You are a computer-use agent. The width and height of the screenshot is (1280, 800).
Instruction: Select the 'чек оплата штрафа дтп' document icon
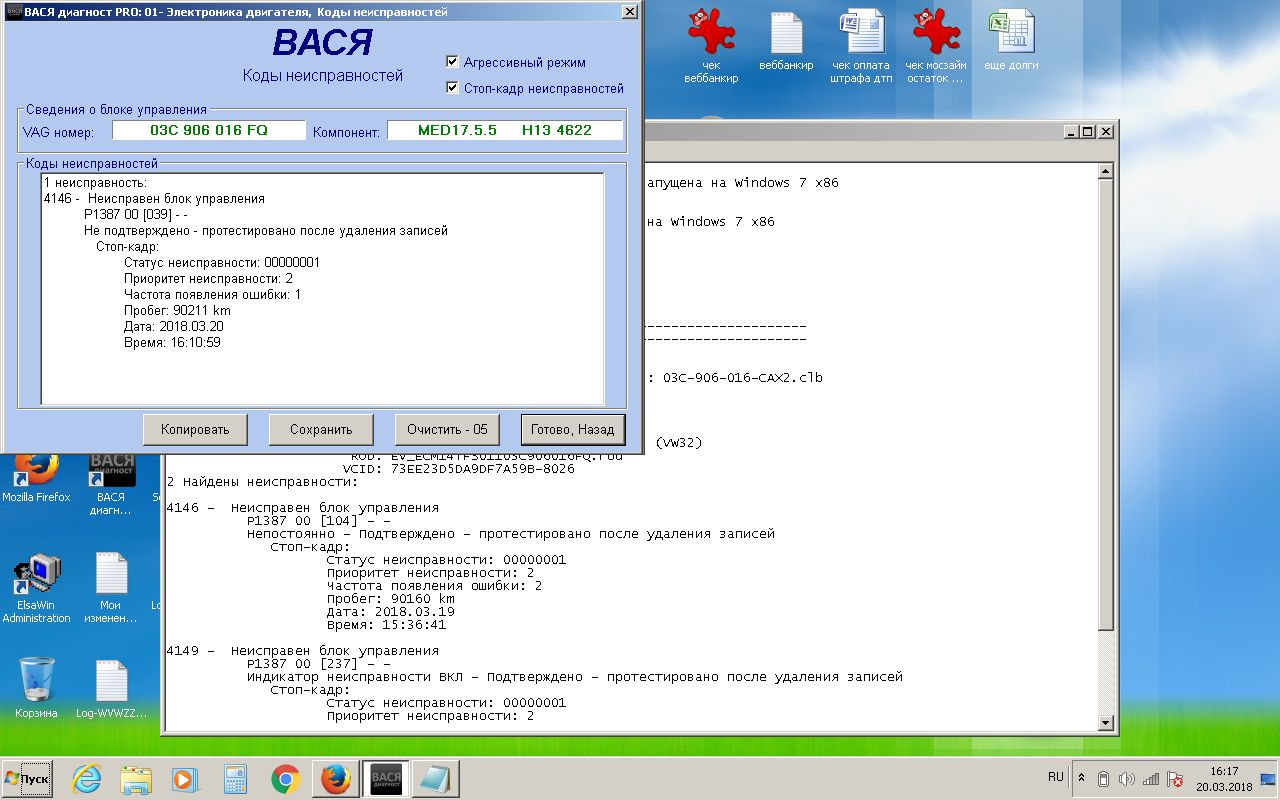point(861,47)
